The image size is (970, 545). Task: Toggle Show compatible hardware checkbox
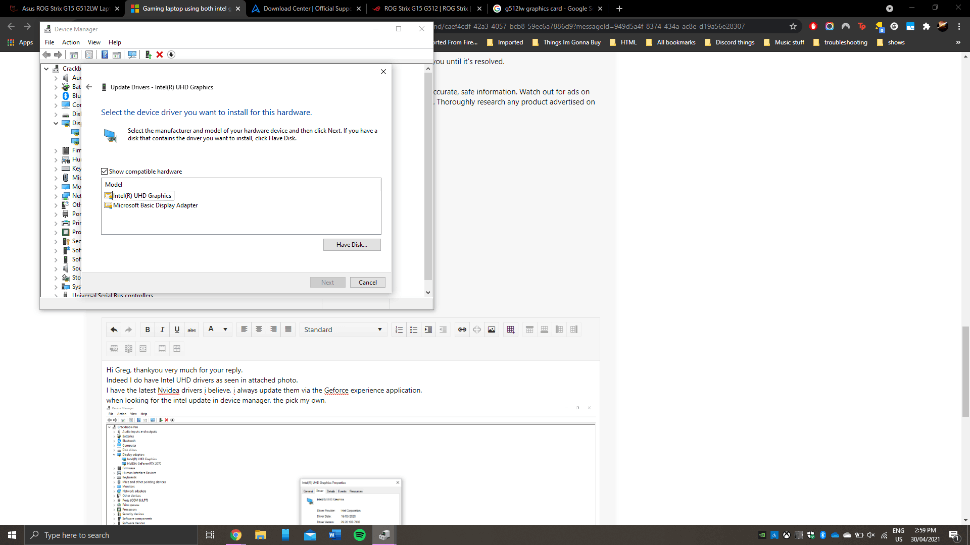coord(105,171)
